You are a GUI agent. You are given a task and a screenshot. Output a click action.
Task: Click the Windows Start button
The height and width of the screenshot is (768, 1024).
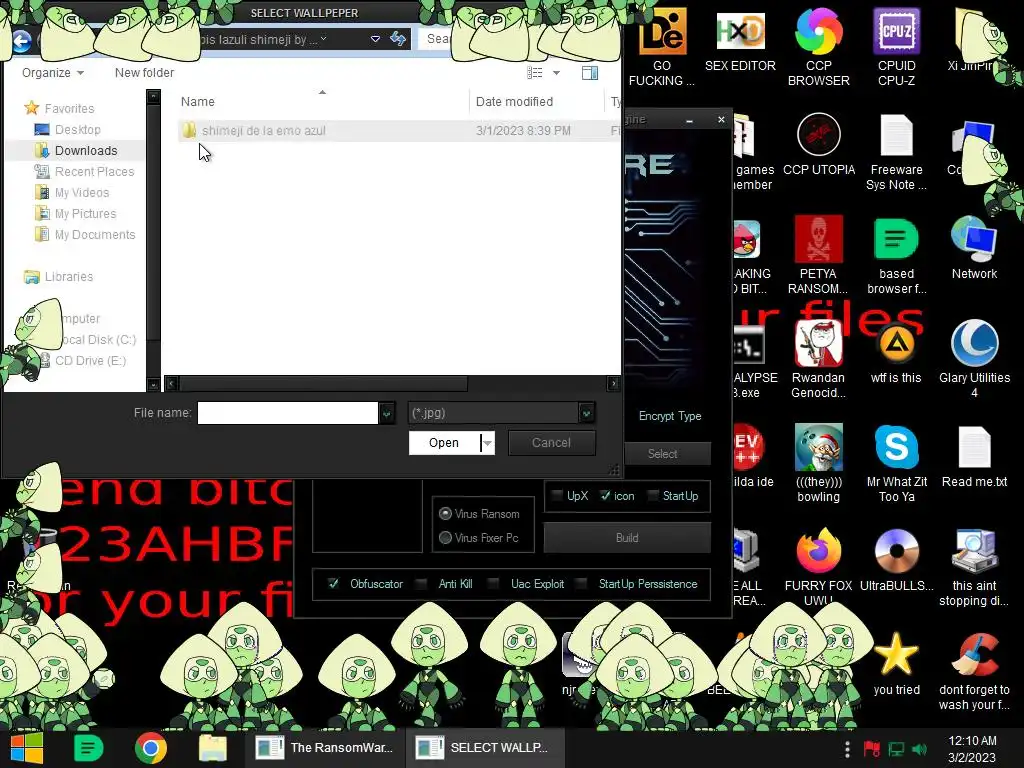tap(26, 748)
